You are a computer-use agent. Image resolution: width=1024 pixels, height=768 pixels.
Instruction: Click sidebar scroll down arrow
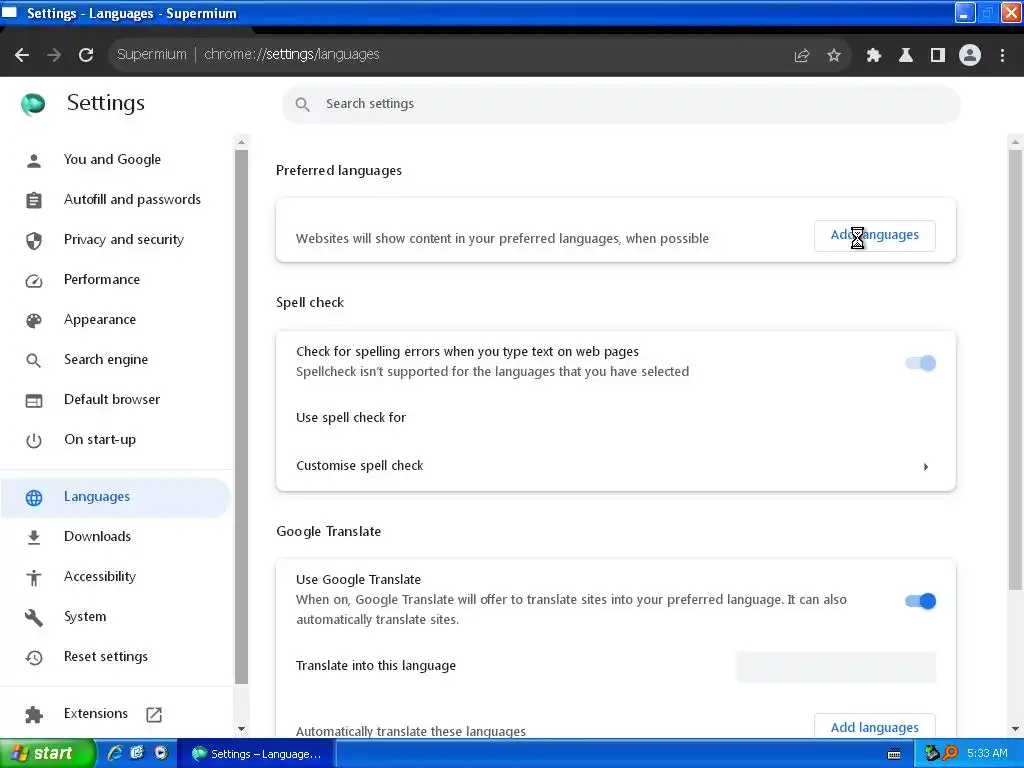(x=241, y=729)
